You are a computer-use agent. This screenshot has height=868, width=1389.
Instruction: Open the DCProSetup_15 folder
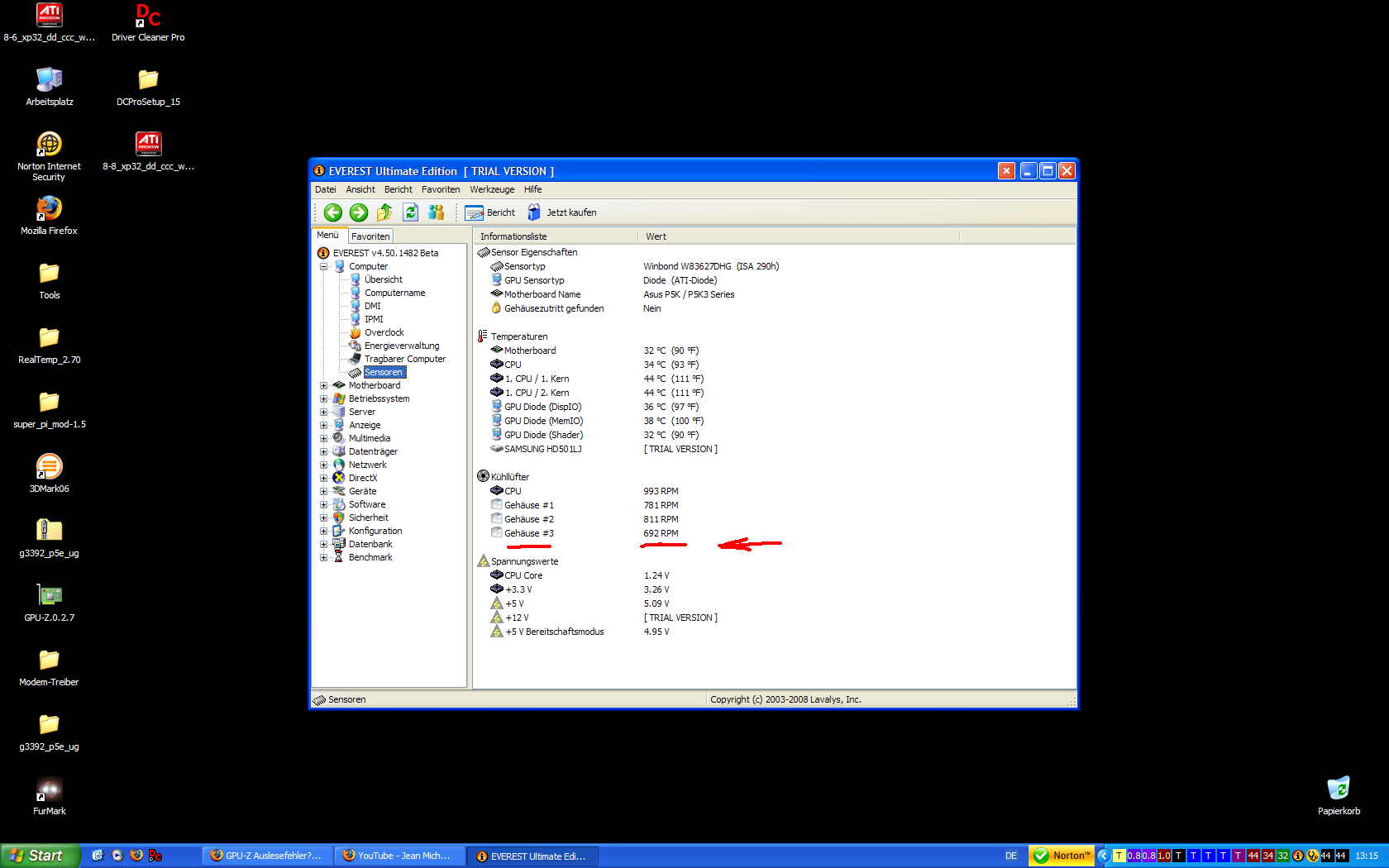148,87
